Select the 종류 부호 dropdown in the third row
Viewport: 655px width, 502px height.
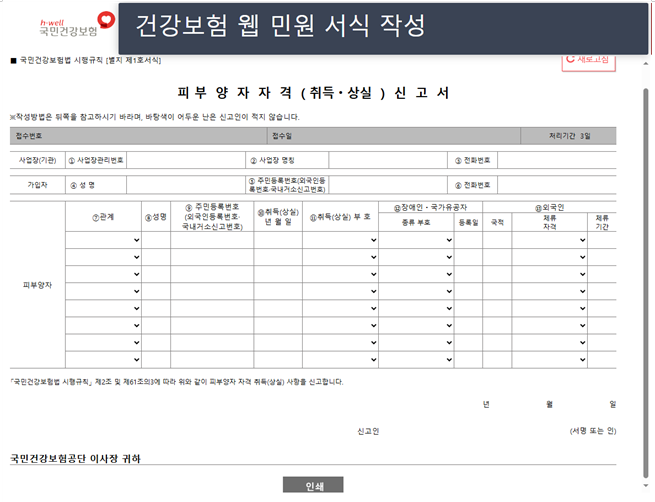pyautogui.click(x=416, y=274)
